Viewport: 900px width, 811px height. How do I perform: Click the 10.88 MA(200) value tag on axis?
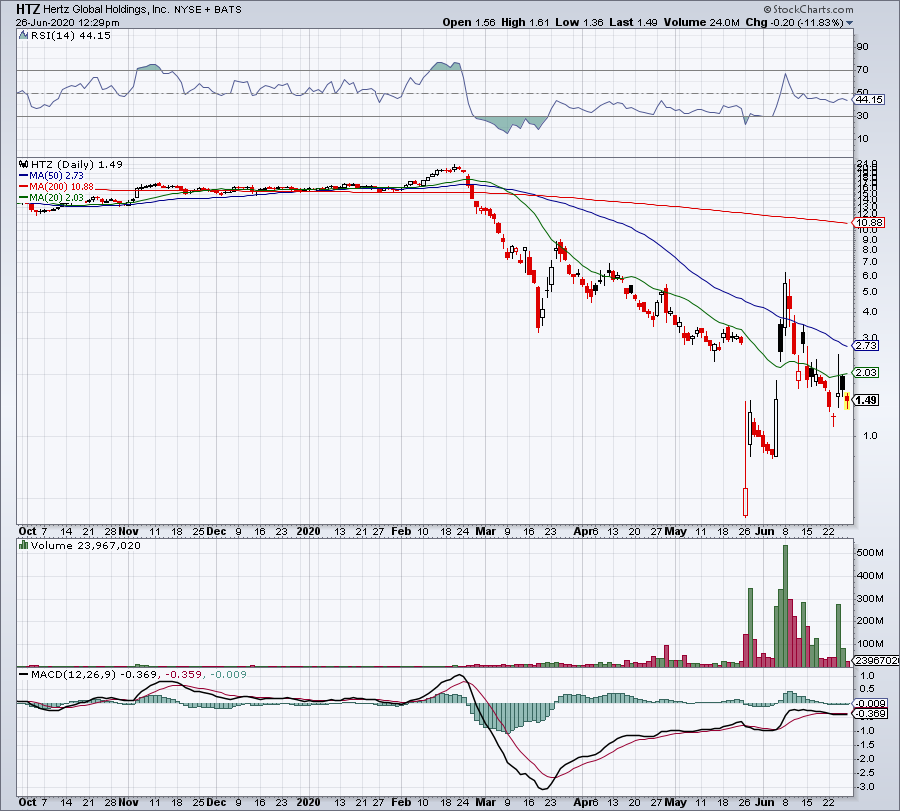(x=864, y=221)
